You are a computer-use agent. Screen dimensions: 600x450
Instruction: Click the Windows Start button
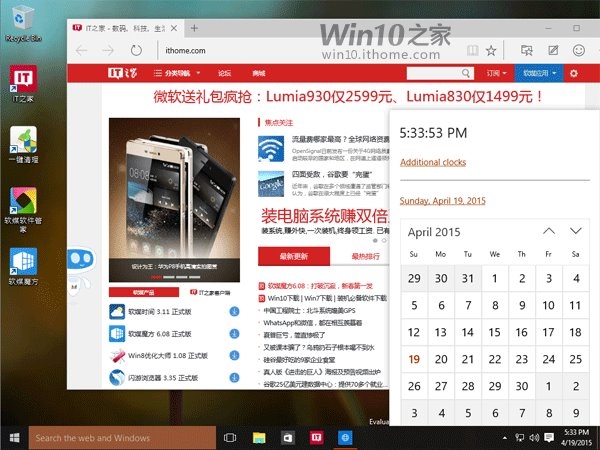pyautogui.click(x=14, y=437)
